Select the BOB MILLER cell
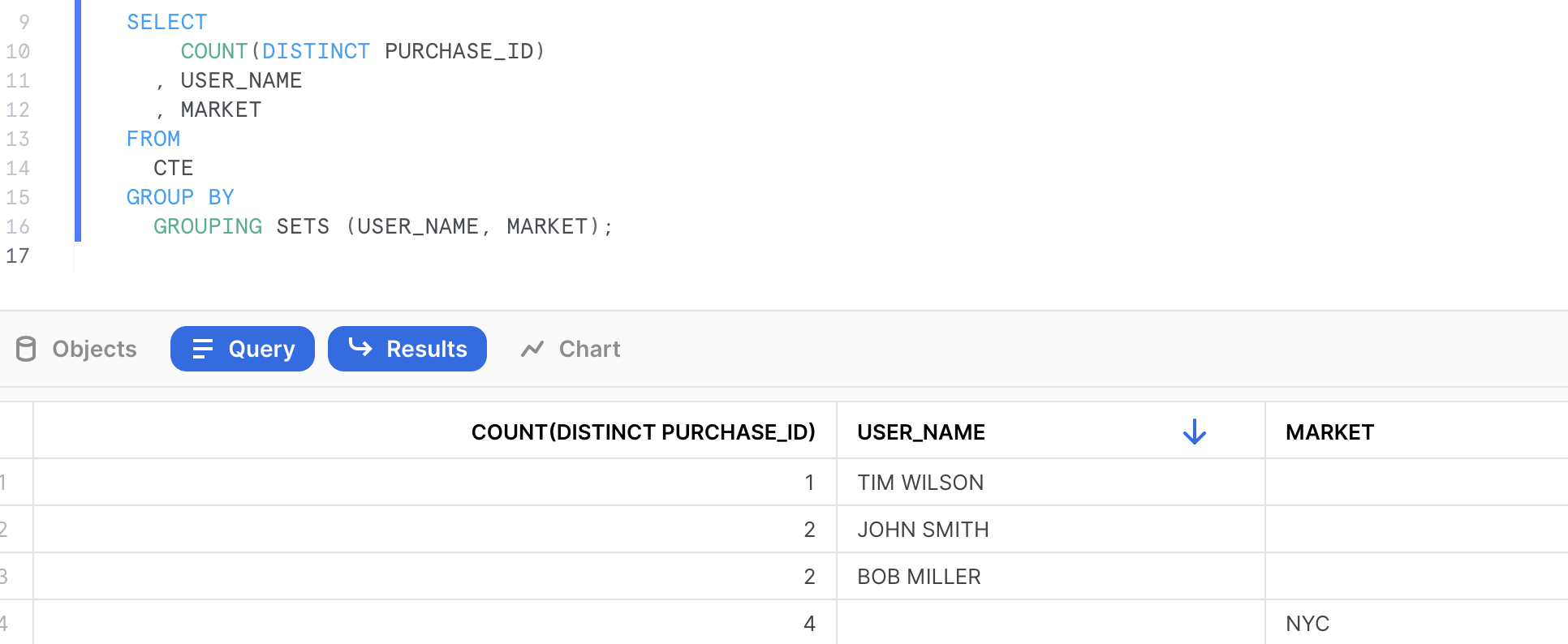Screen dimensions: 1568x644 (919, 577)
